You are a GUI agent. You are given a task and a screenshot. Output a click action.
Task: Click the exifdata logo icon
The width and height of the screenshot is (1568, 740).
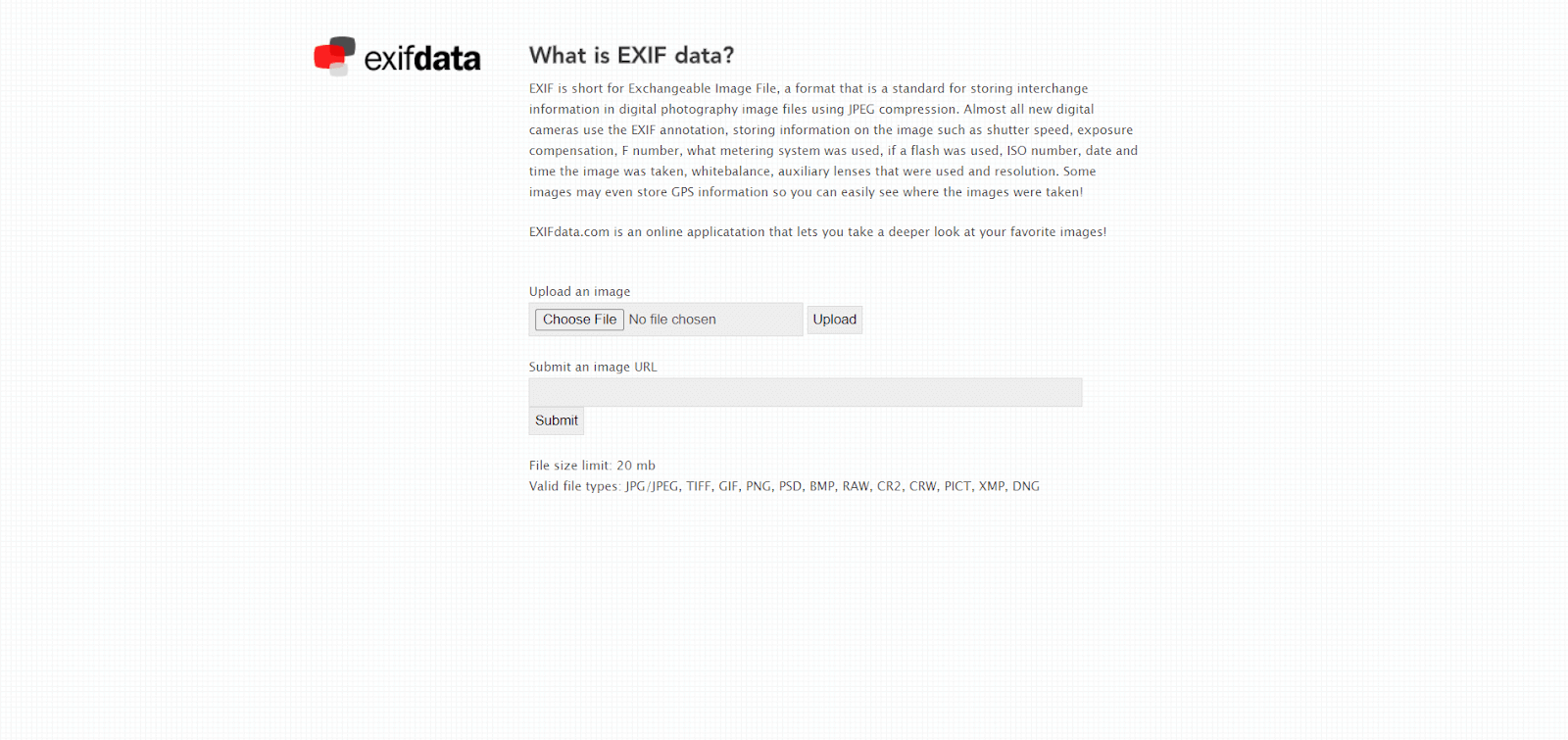pos(336,56)
